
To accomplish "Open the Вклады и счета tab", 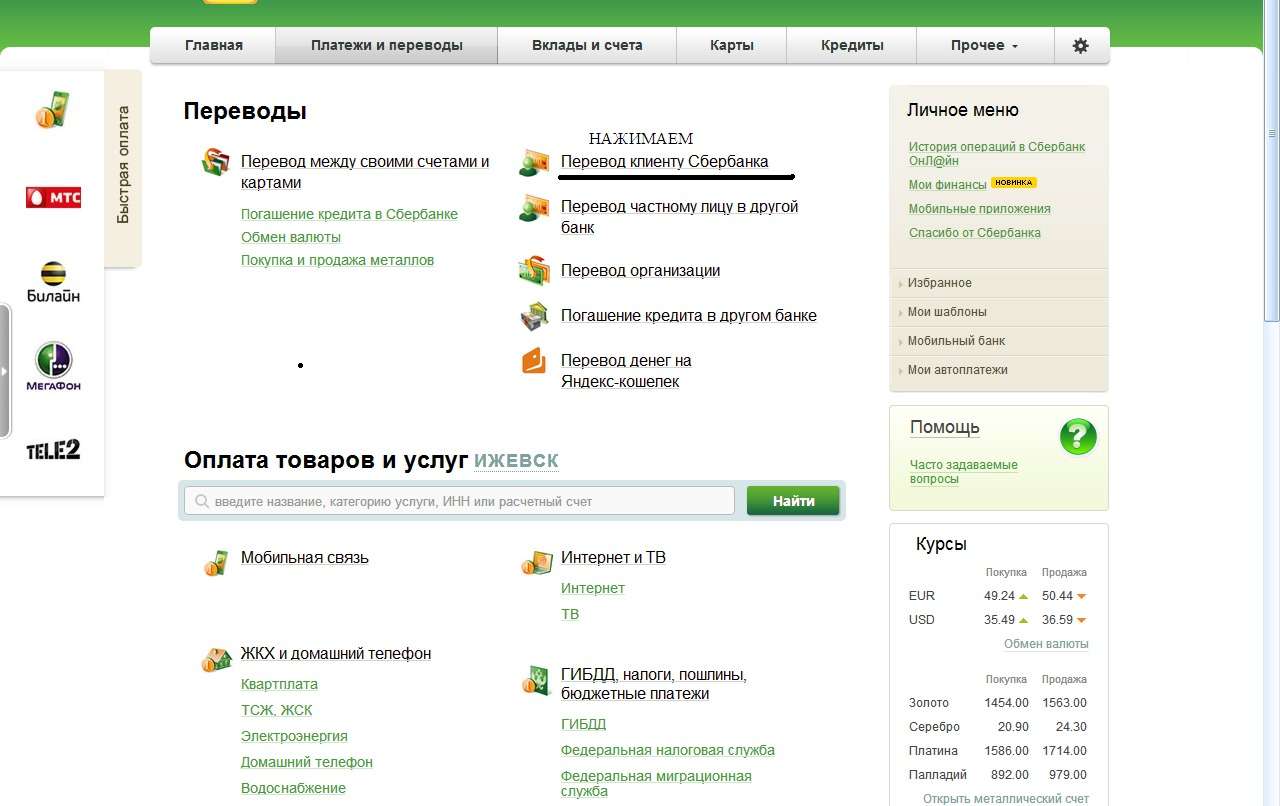I will coord(587,46).
